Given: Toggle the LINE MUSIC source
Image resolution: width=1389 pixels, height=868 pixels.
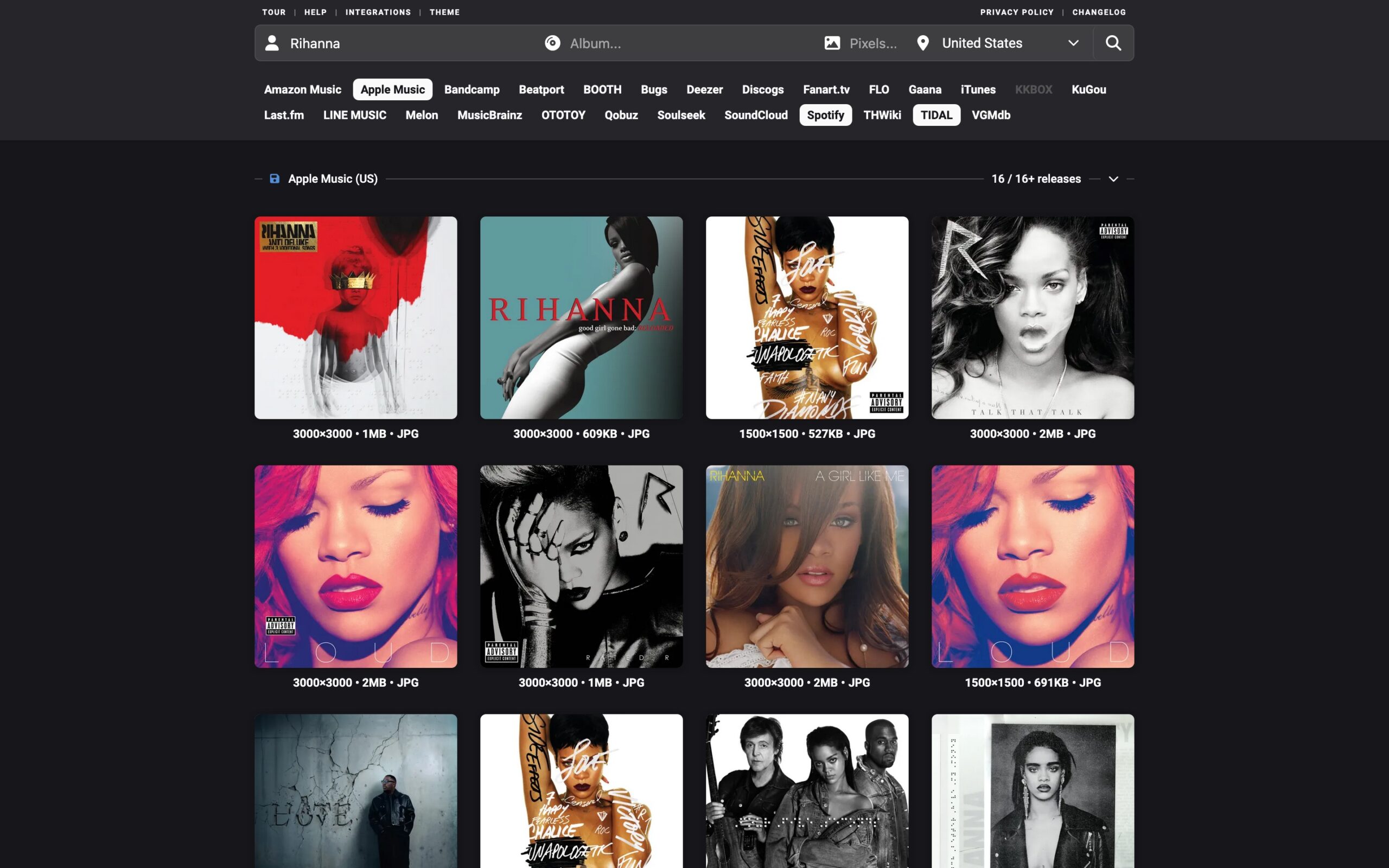Looking at the screenshot, I should [355, 115].
